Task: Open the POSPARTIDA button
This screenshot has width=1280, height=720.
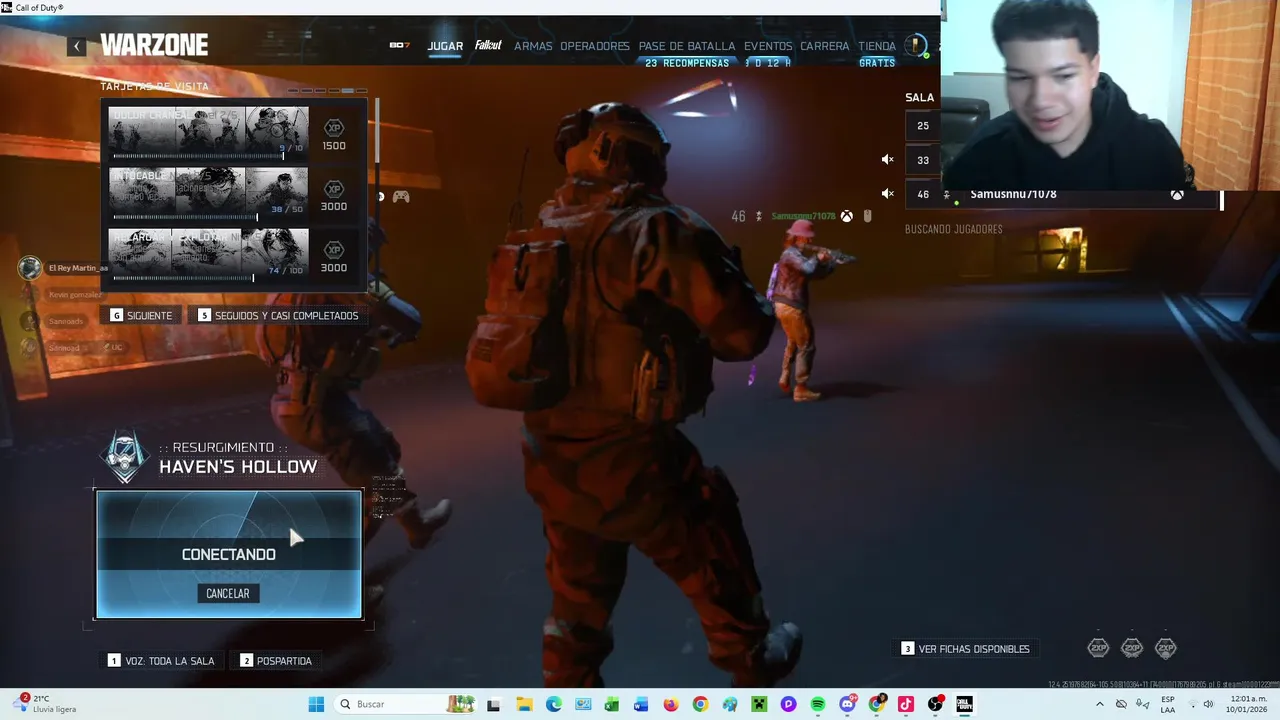Action: click(276, 660)
